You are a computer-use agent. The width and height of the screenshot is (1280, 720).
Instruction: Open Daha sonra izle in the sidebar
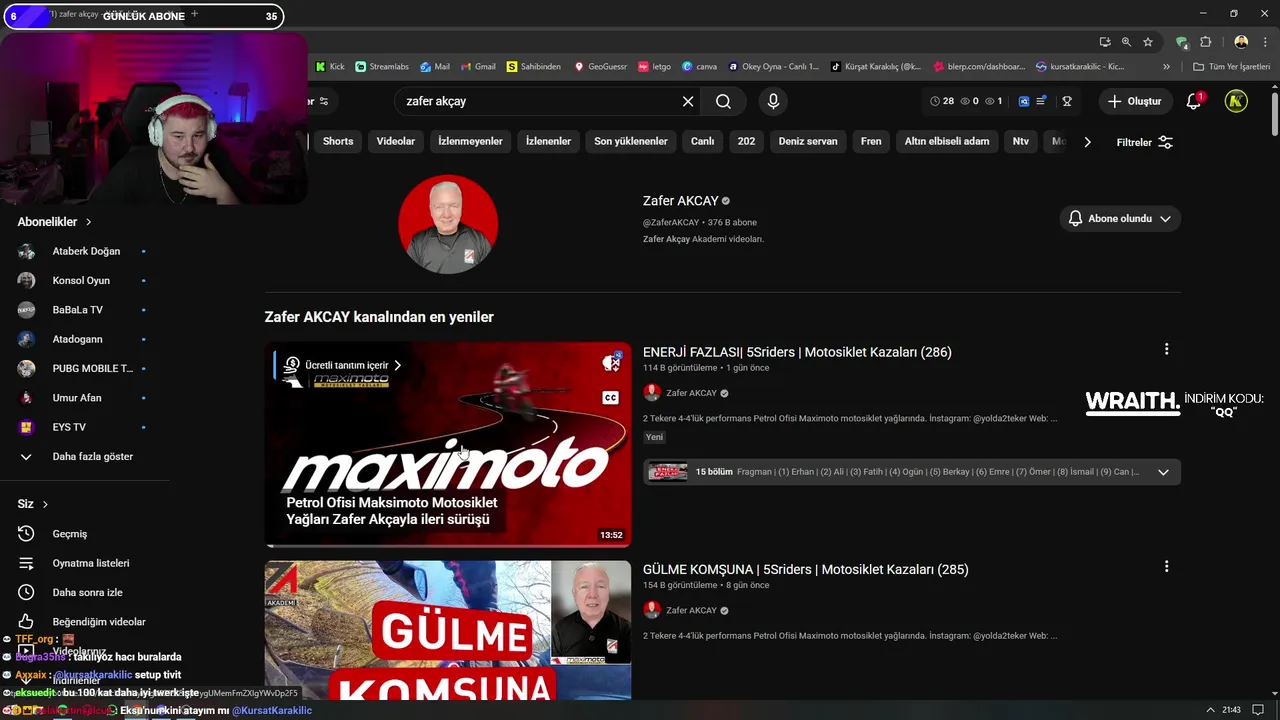click(87, 592)
